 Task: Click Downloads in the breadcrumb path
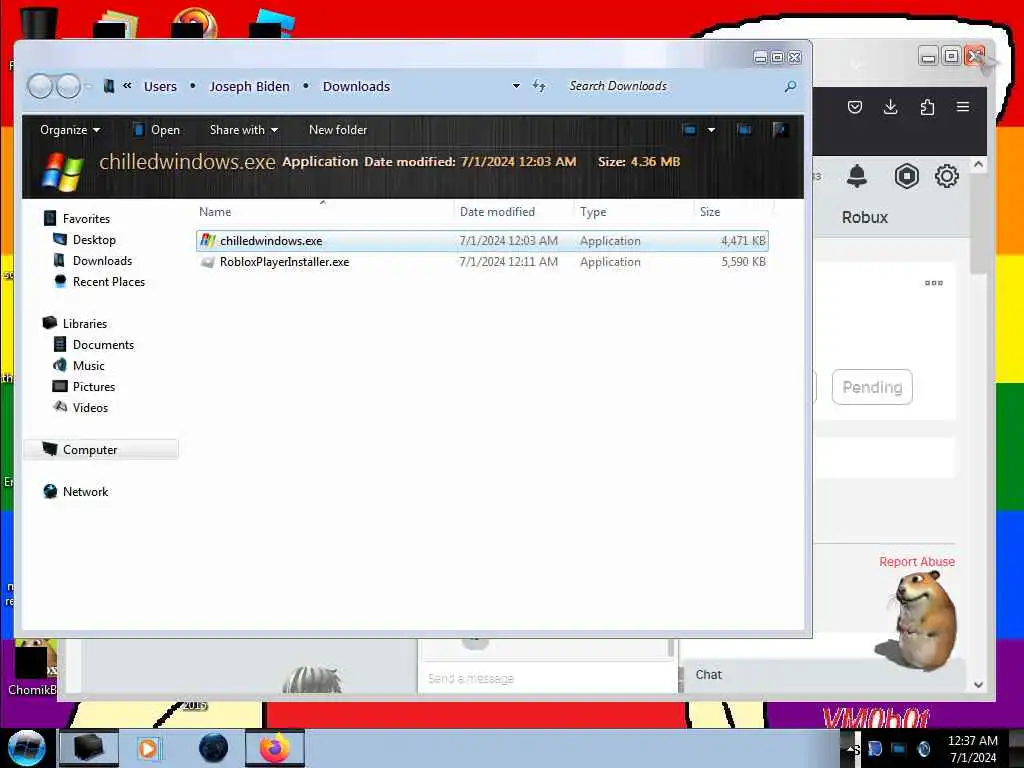(356, 86)
